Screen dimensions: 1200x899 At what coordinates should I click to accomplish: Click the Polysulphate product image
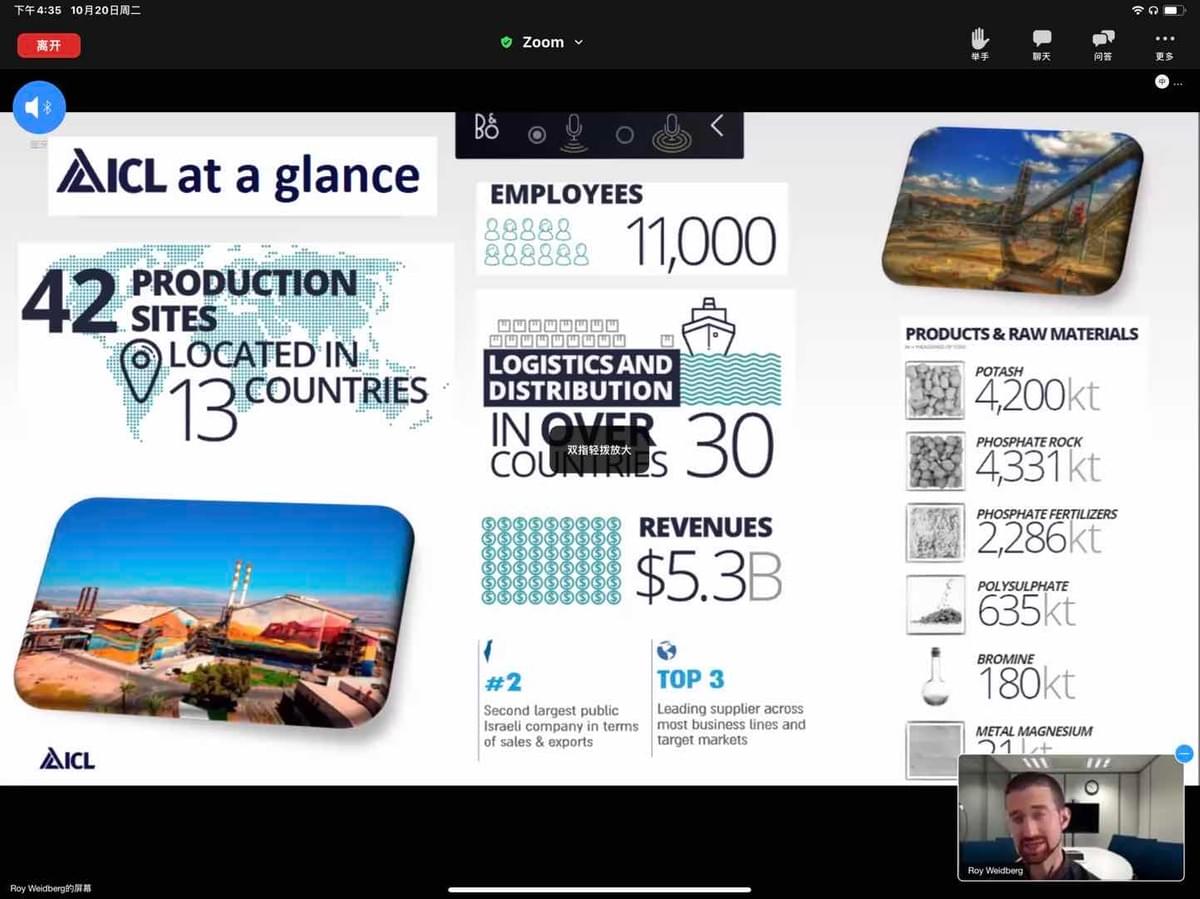(935, 605)
